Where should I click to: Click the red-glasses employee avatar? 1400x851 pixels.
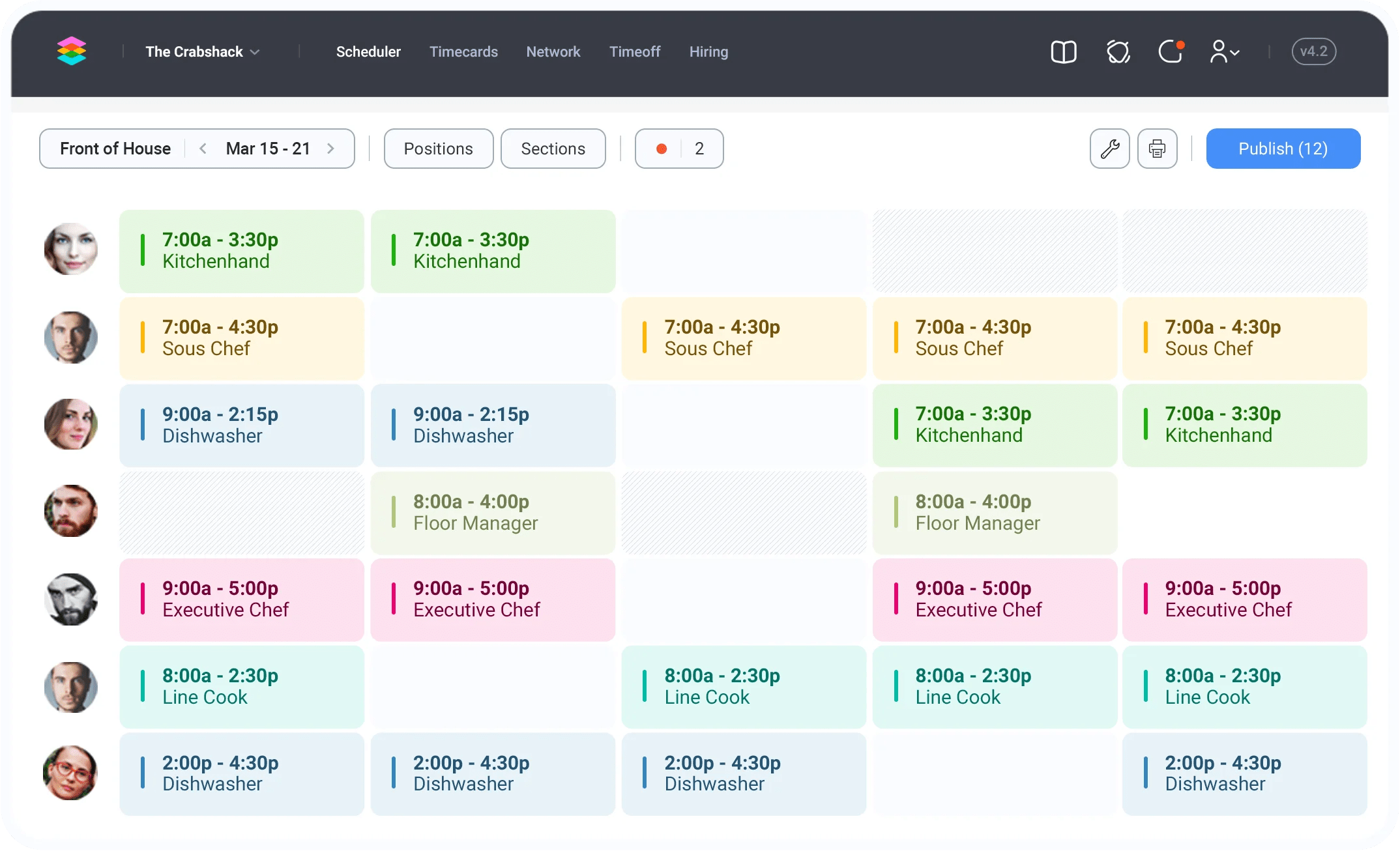[70, 773]
